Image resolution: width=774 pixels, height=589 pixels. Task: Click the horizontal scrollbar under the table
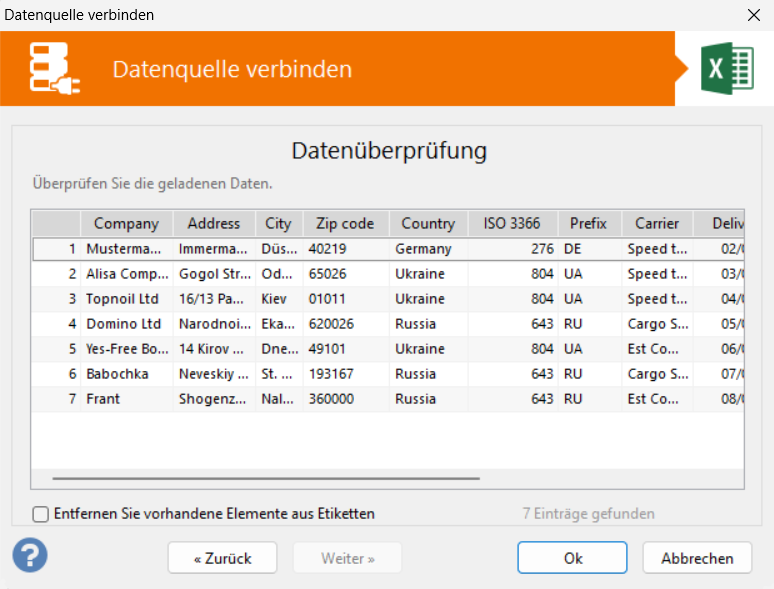coord(266,478)
